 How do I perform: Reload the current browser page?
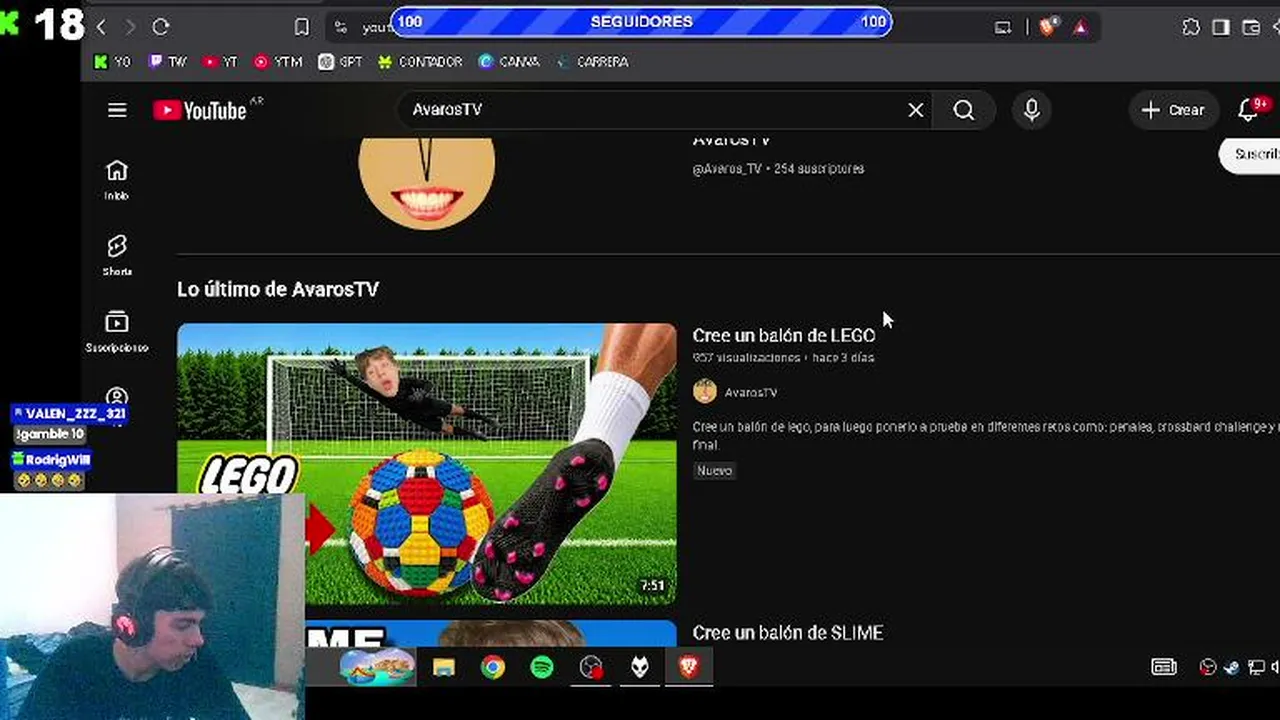pyautogui.click(x=161, y=27)
